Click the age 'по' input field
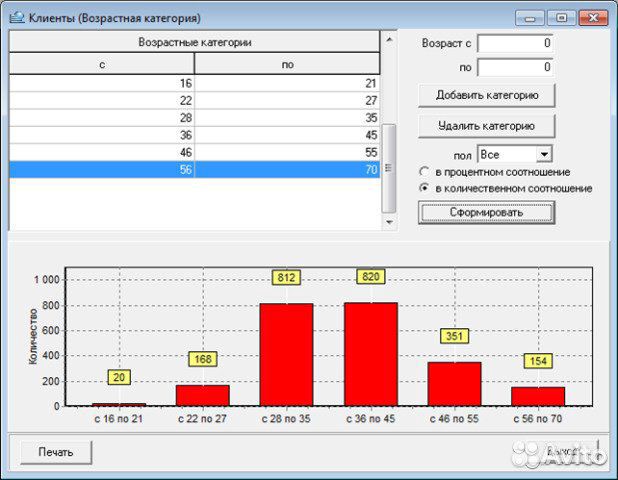 point(515,68)
